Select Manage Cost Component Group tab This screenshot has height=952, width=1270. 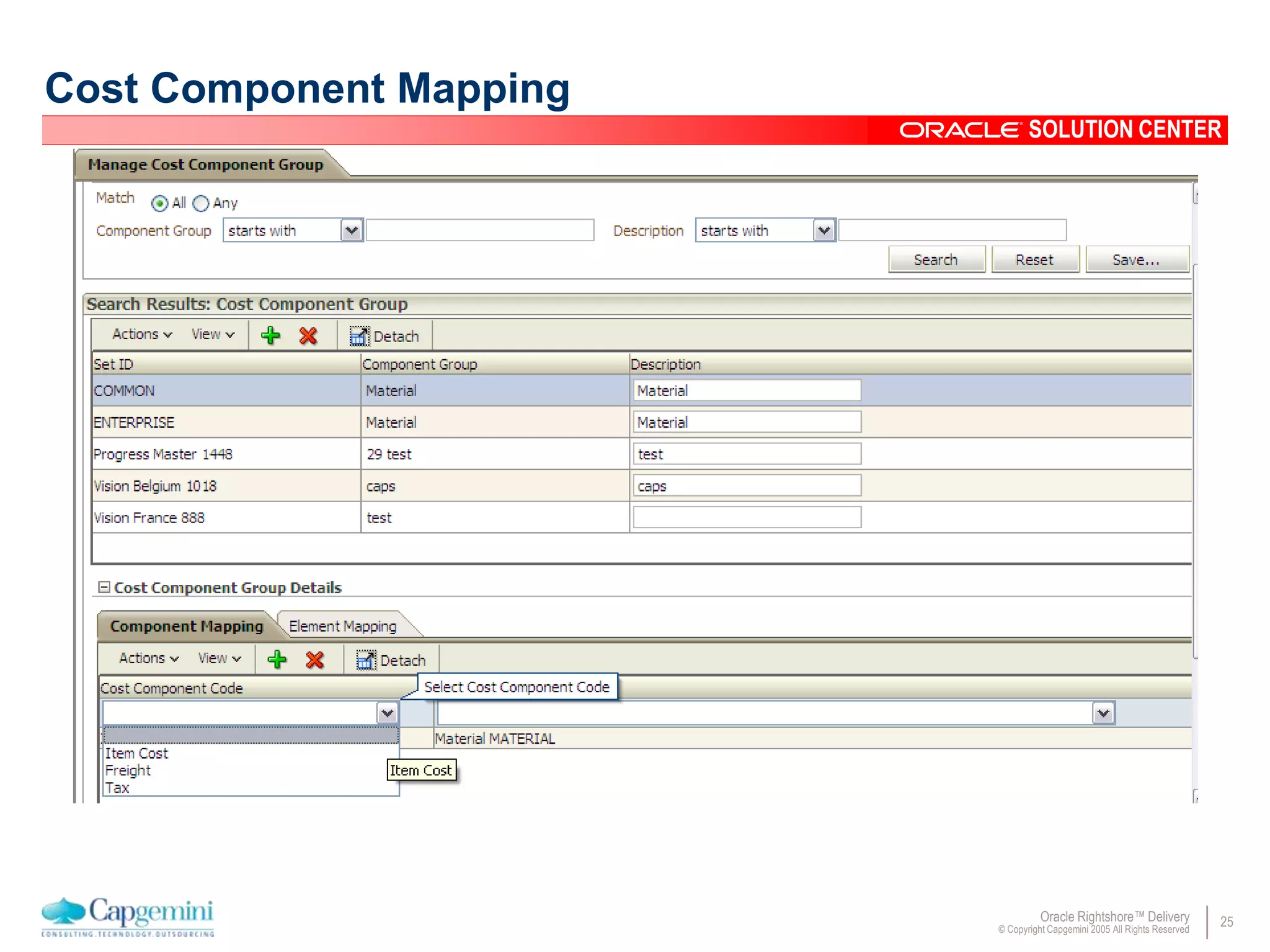point(205,164)
